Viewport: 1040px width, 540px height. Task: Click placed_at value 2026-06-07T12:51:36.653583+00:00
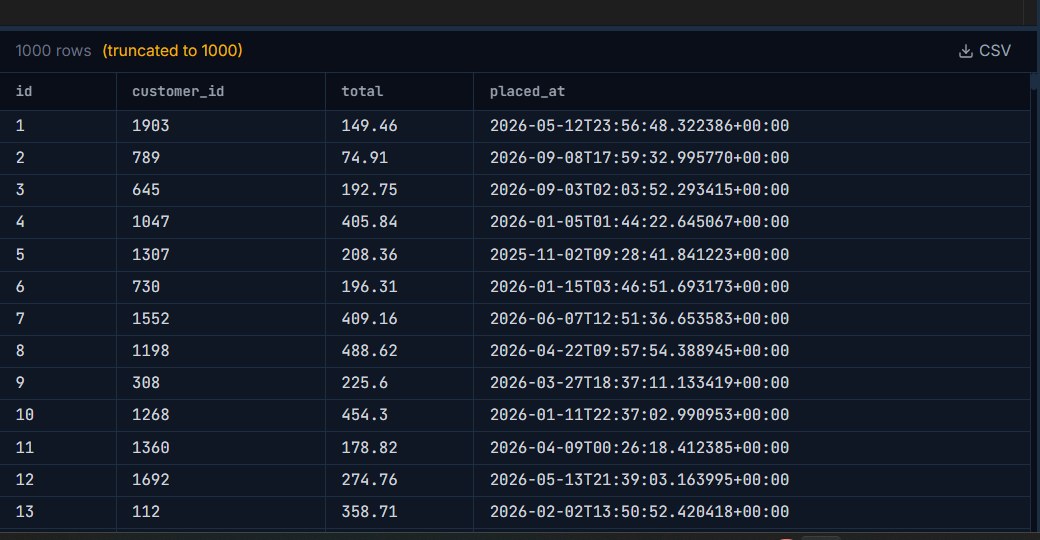[x=639, y=318]
